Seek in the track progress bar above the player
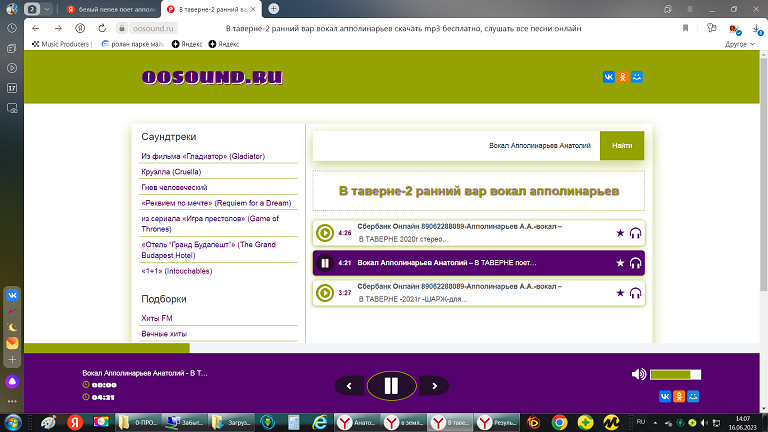 [391, 348]
